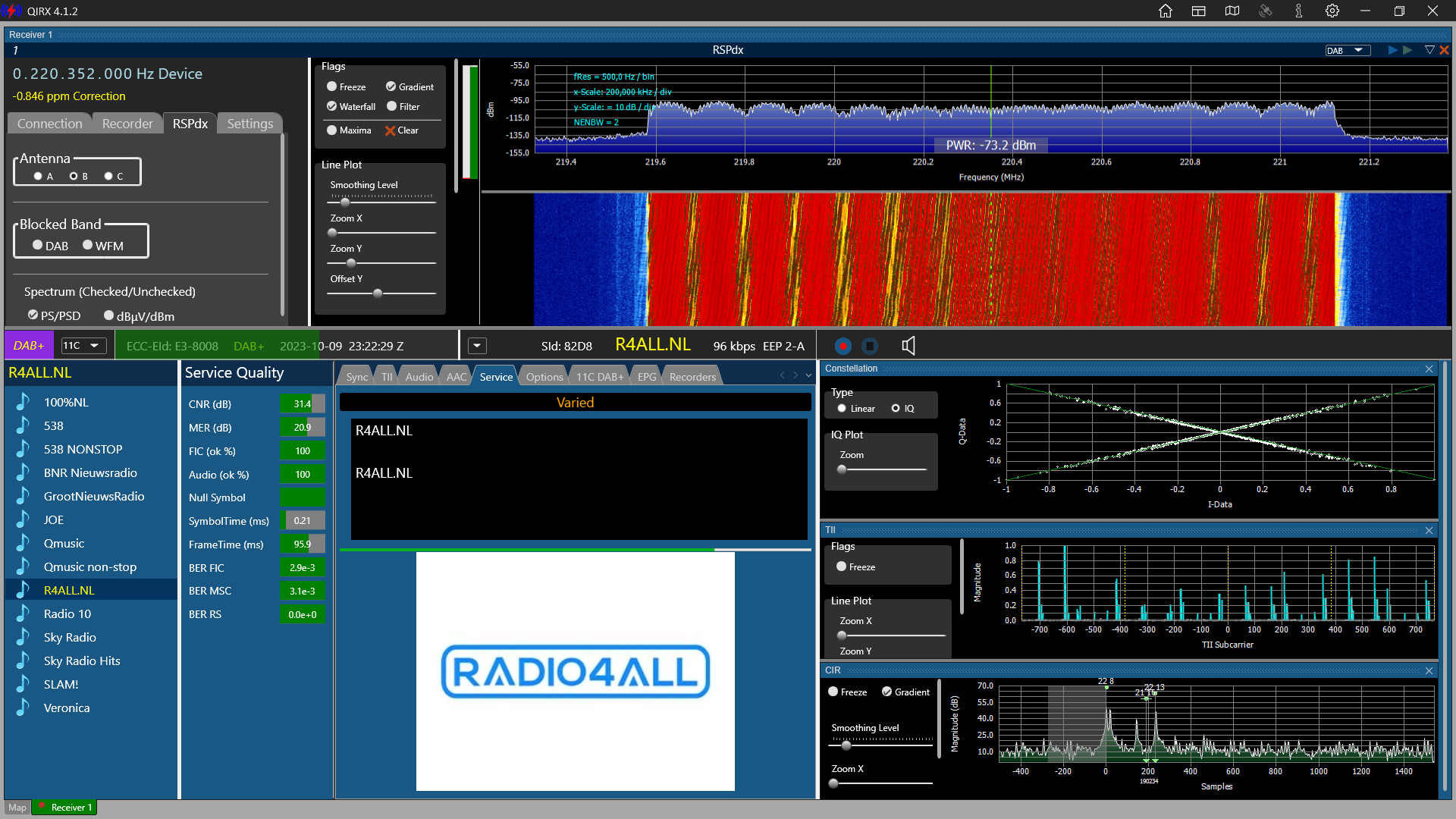1456x819 pixels.
Task: Enable WFM blocked band
Action: pos(87,245)
